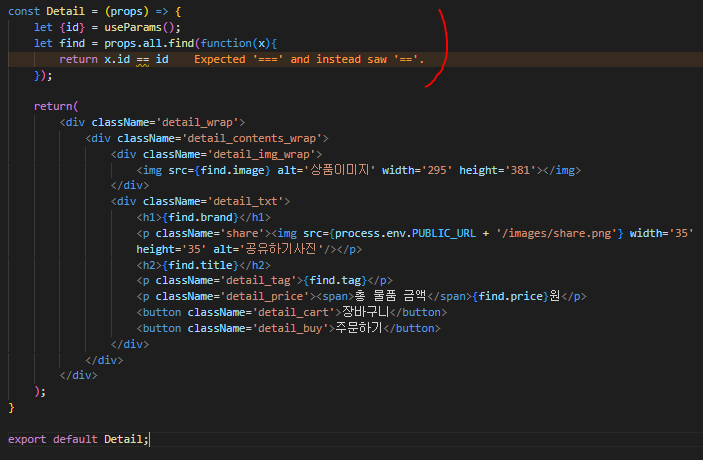The height and width of the screenshot is (460, 703).
Task: Click the {find.title} expression in h2
Action: click(x=200, y=265)
